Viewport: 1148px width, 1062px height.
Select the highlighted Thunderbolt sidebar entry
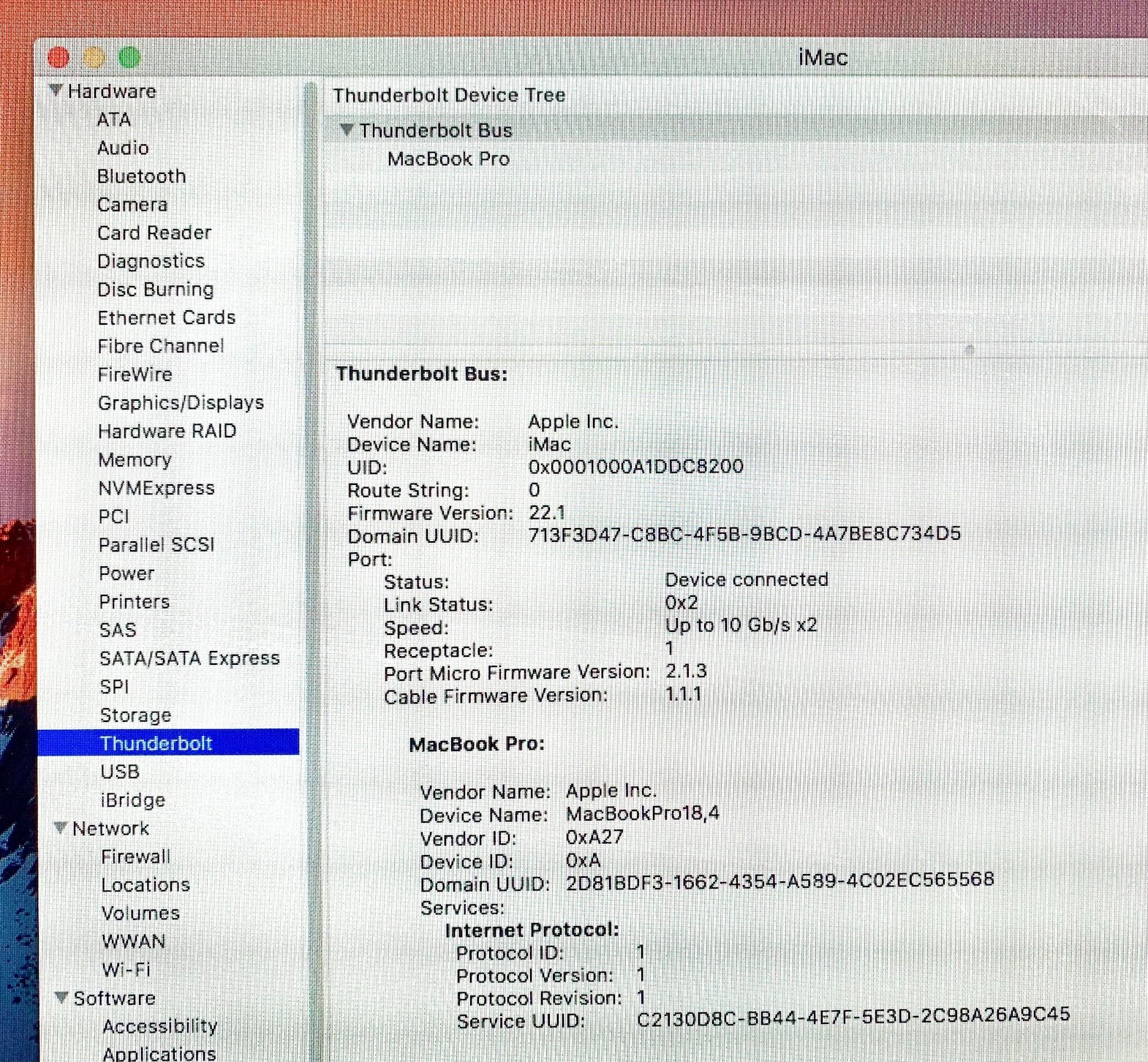[169, 742]
